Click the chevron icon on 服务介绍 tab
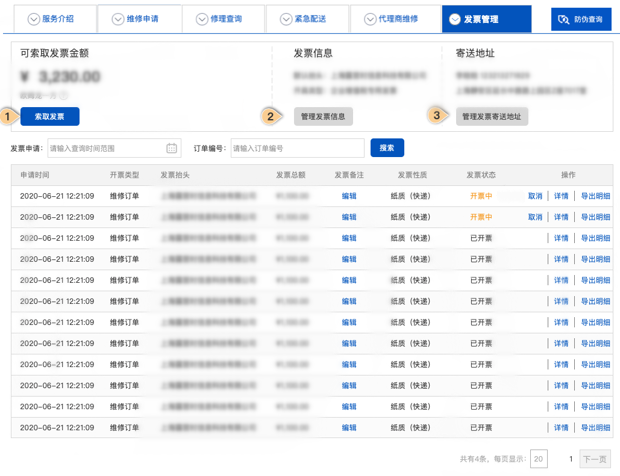Screen dimensions: 620x476 pyautogui.click(x=34, y=19)
